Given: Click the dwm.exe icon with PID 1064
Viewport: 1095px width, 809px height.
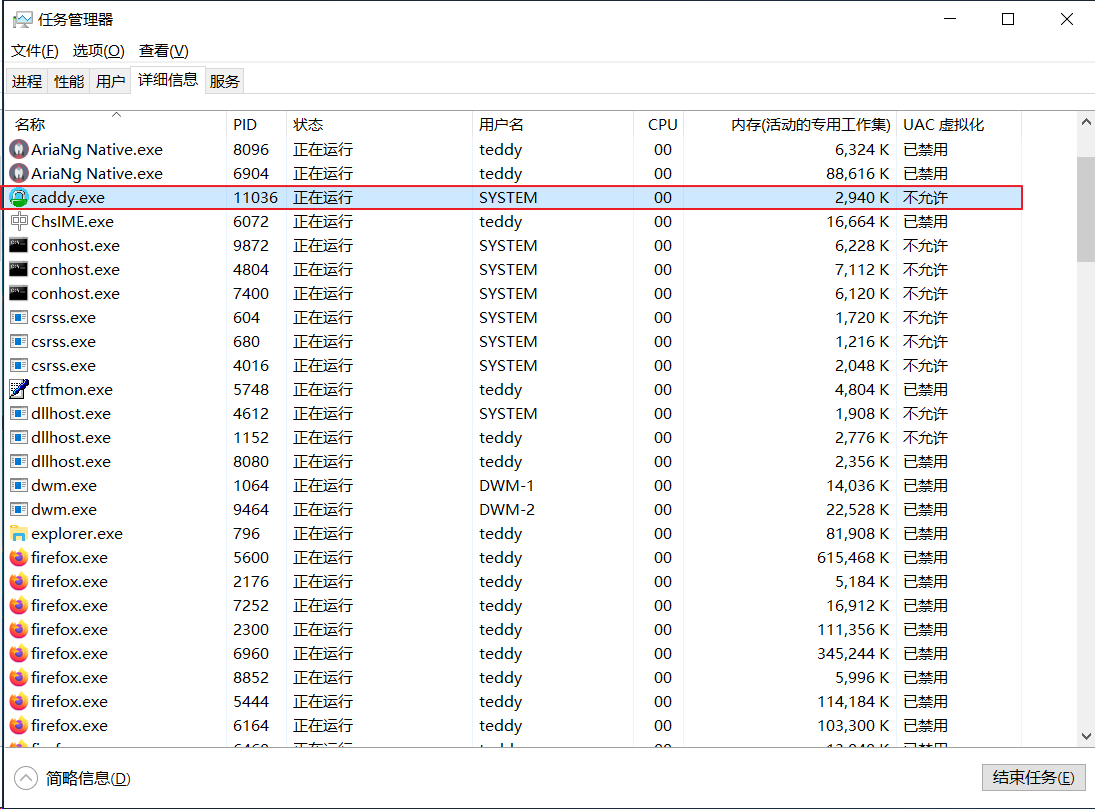Looking at the screenshot, I should [19, 486].
